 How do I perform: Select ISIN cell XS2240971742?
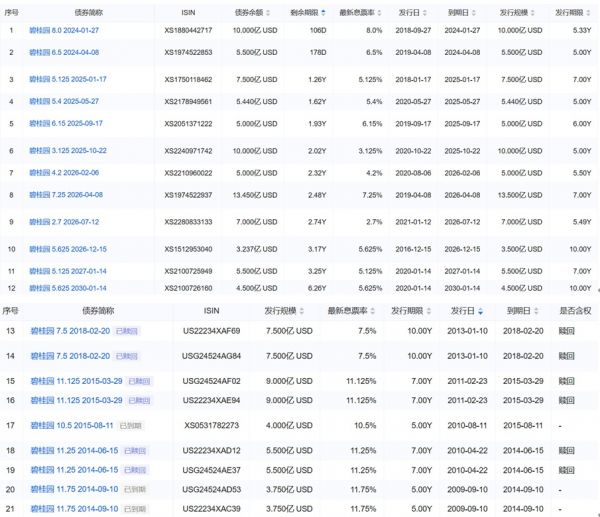[188, 151]
